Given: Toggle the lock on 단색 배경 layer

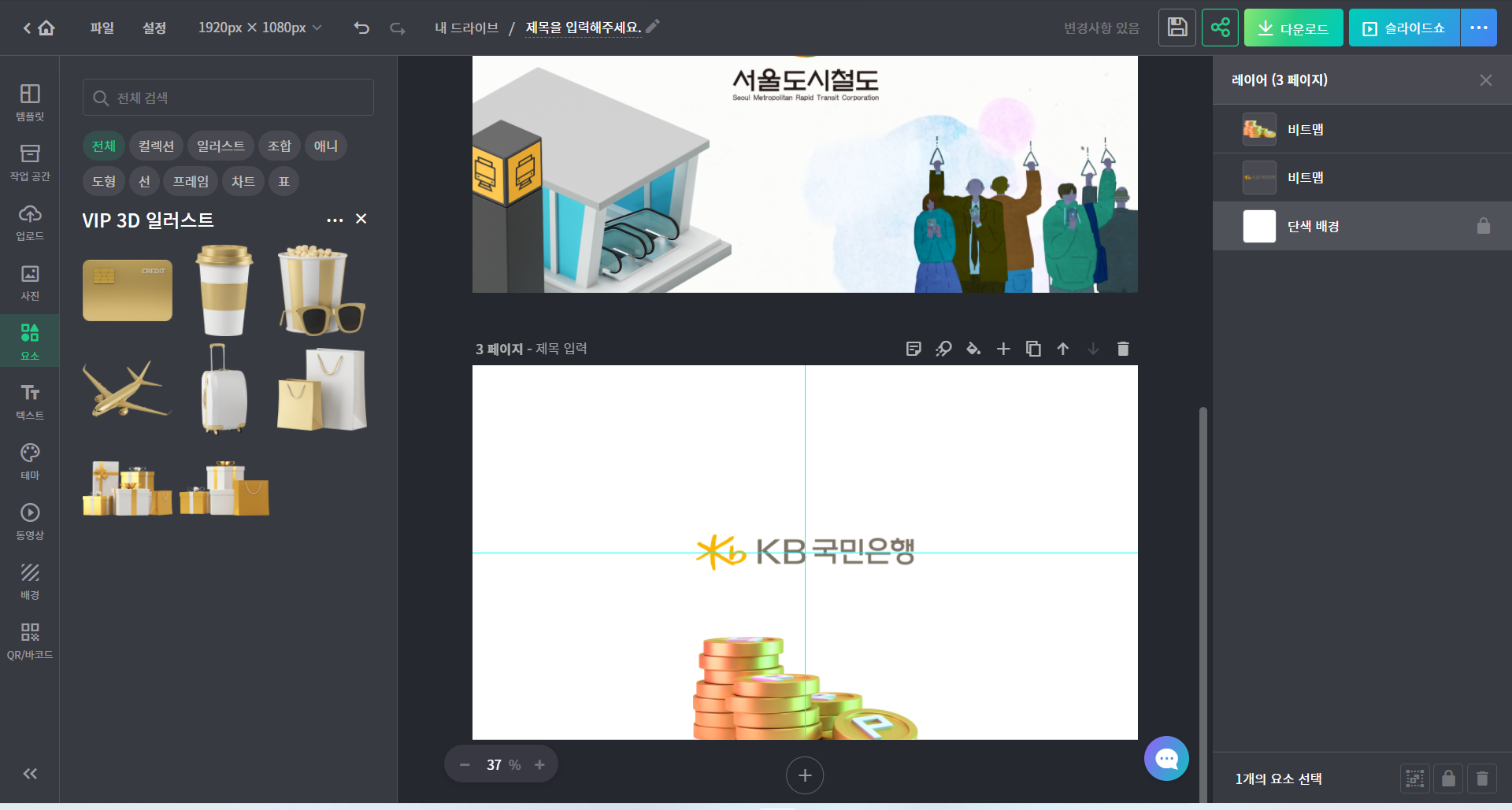Looking at the screenshot, I should 1484,226.
